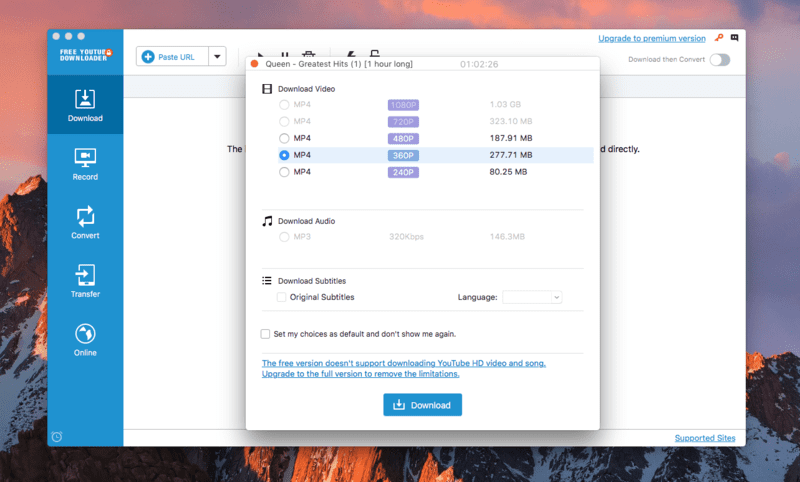Select the MP4 360P radio button

[284, 155]
